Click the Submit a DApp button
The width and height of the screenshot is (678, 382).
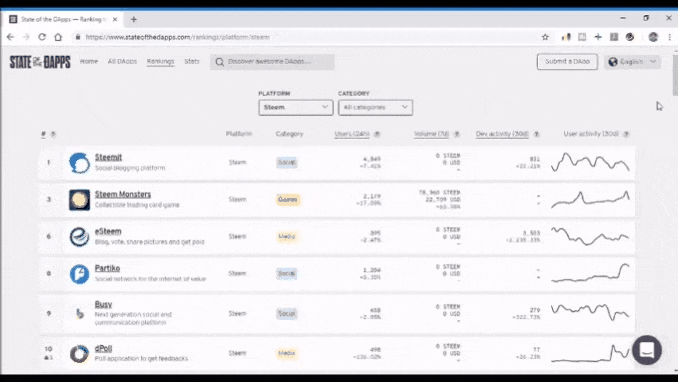(567, 62)
